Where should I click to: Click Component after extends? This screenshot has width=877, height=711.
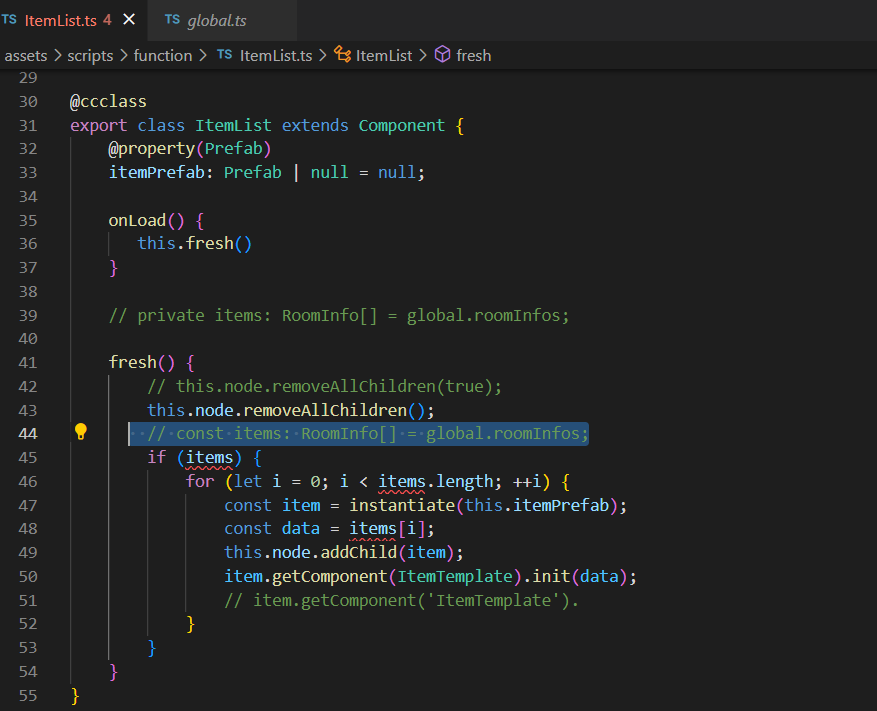(x=402, y=125)
